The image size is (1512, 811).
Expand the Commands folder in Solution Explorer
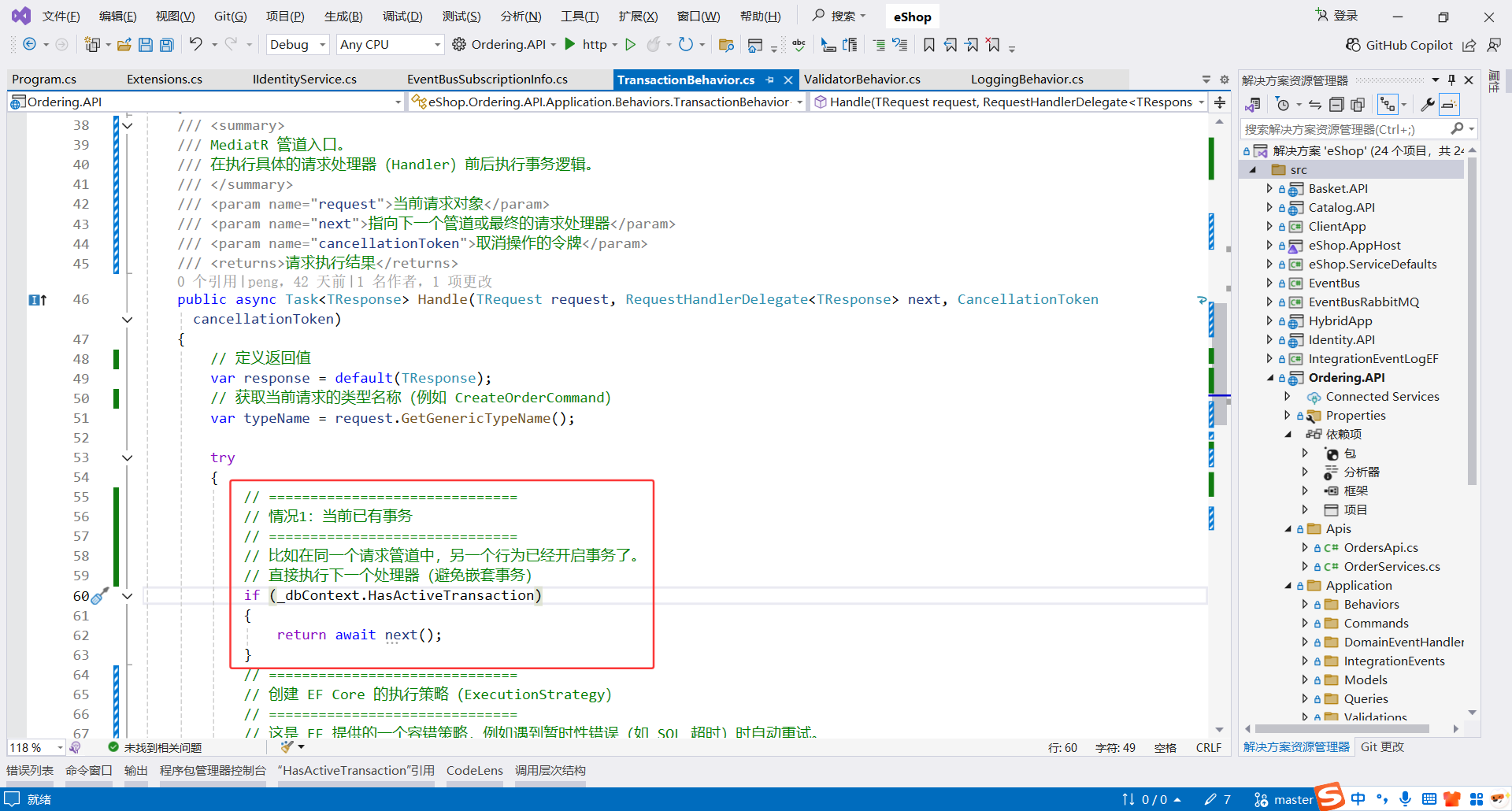point(1305,623)
